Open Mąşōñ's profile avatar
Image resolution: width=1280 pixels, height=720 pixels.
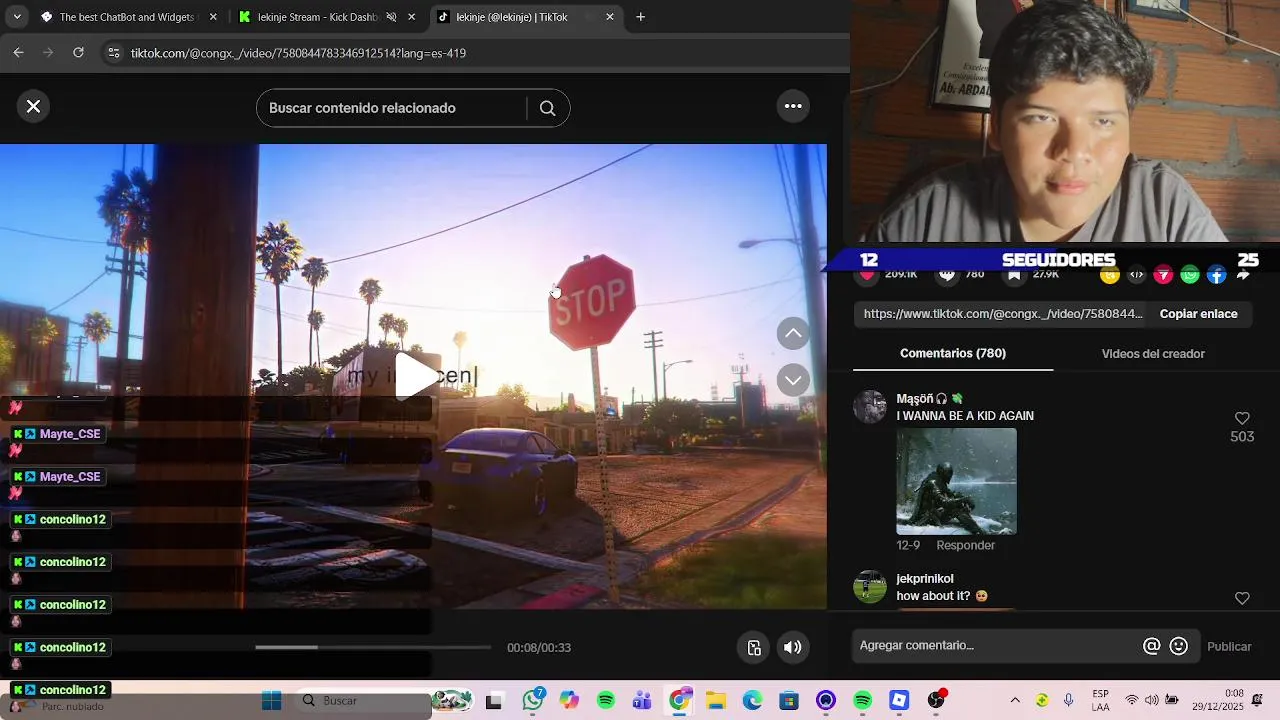(x=870, y=407)
